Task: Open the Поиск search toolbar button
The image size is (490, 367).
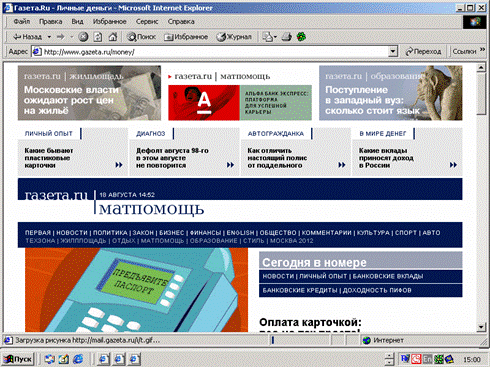Action: click(x=141, y=37)
